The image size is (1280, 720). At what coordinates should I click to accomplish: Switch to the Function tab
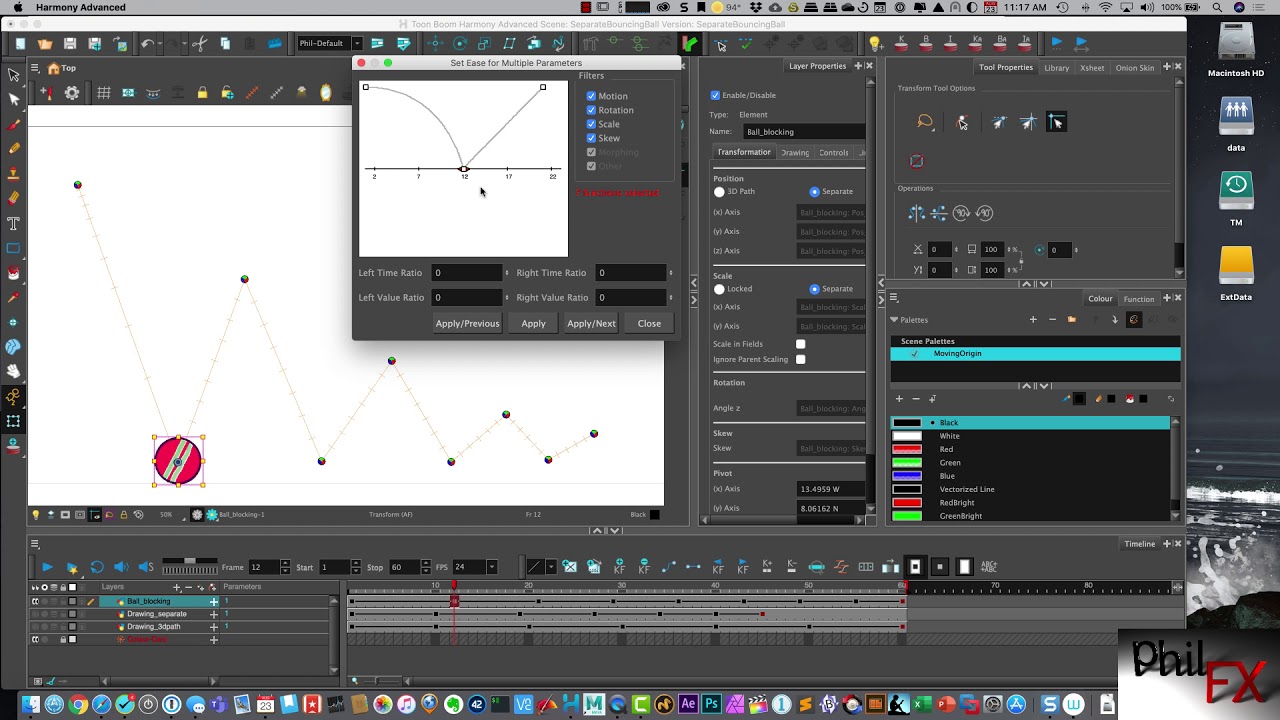(1138, 299)
